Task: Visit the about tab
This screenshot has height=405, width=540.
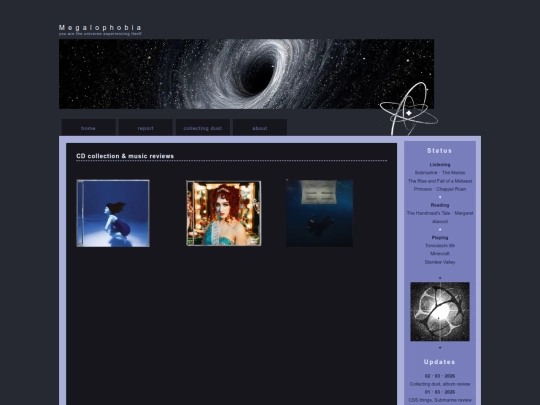Action: pos(260,128)
